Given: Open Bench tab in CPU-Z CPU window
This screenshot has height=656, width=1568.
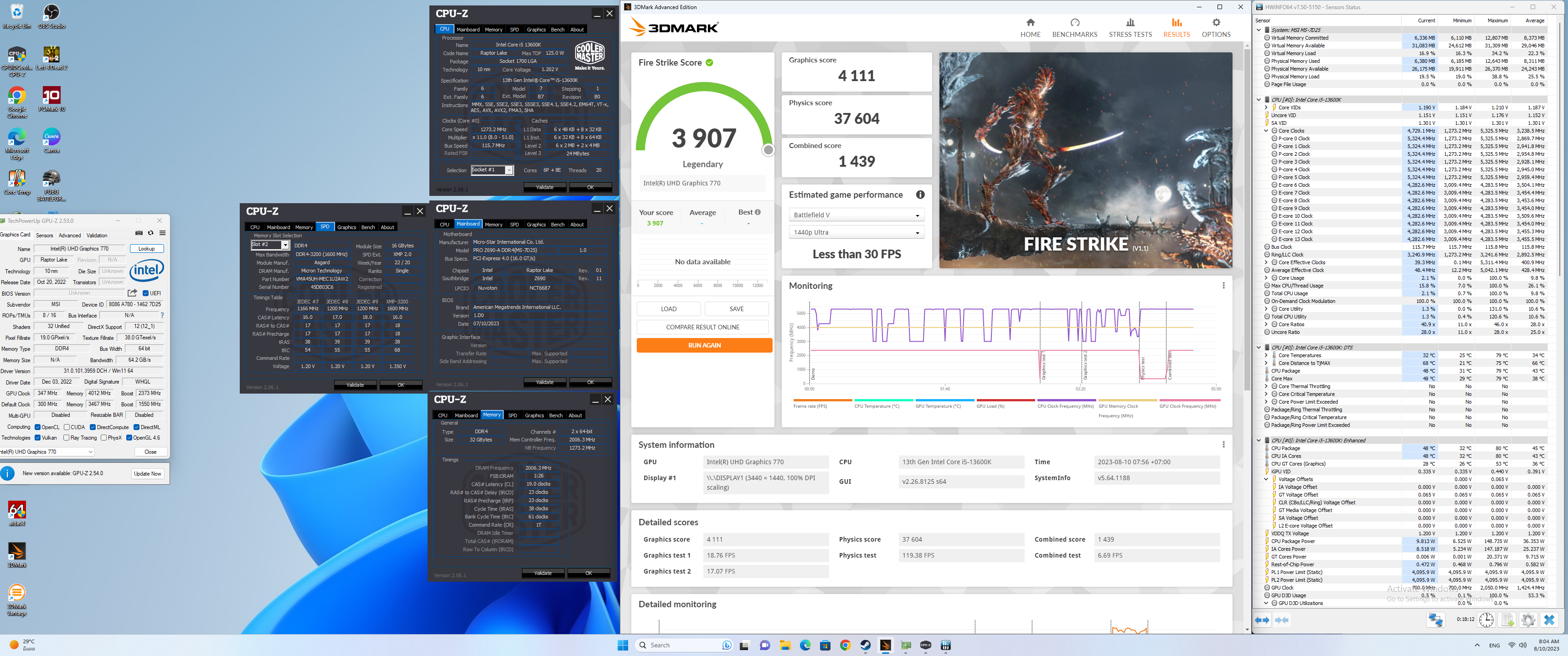Looking at the screenshot, I should (557, 29).
